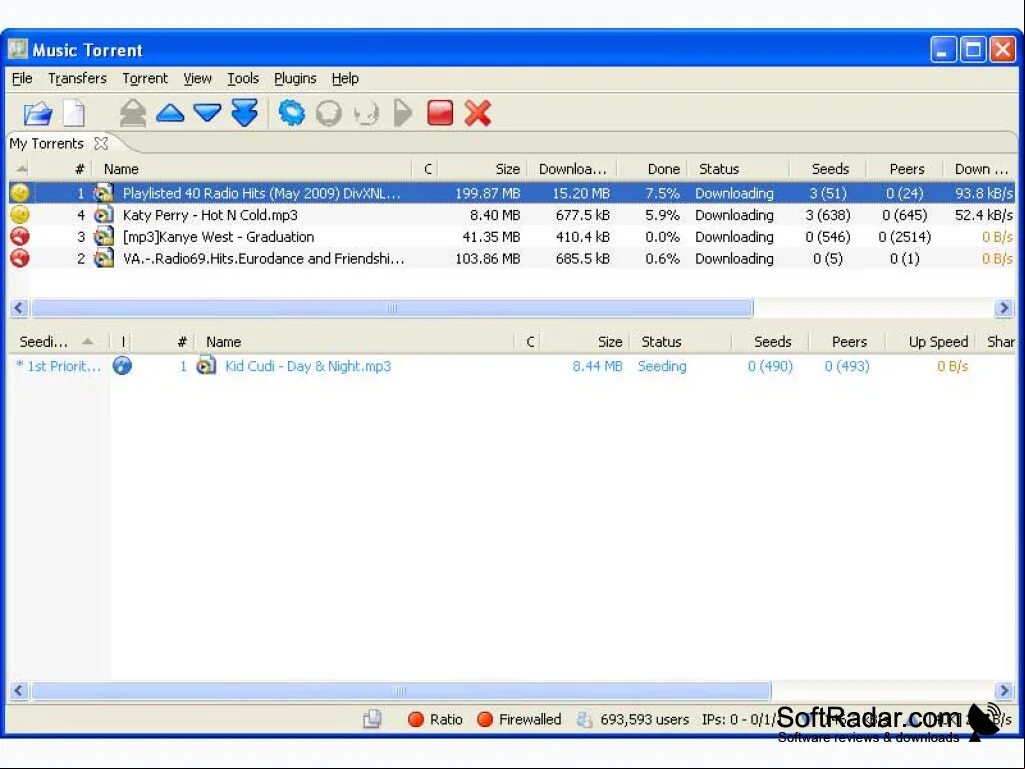
Task: Close the My Torrents tab with its X
Action: pyautogui.click(x=101, y=143)
